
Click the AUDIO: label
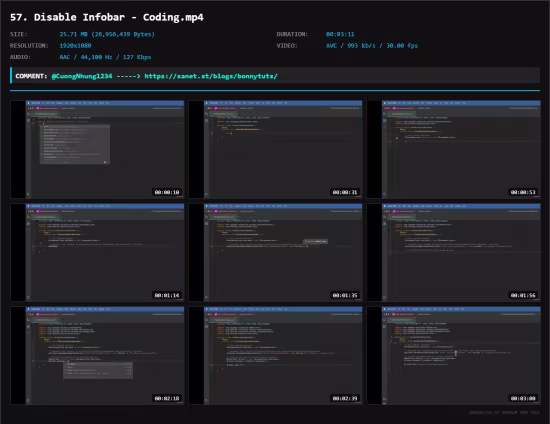click(20, 57)
